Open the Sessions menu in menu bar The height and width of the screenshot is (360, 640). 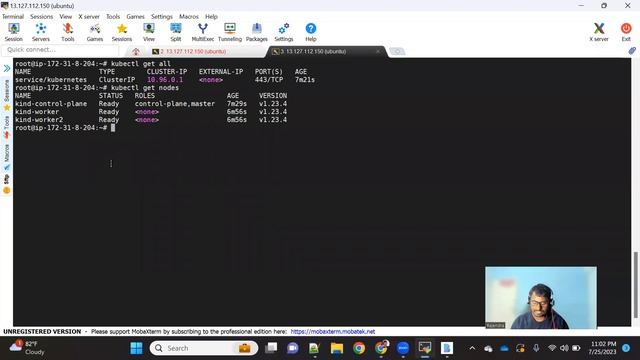41,16
